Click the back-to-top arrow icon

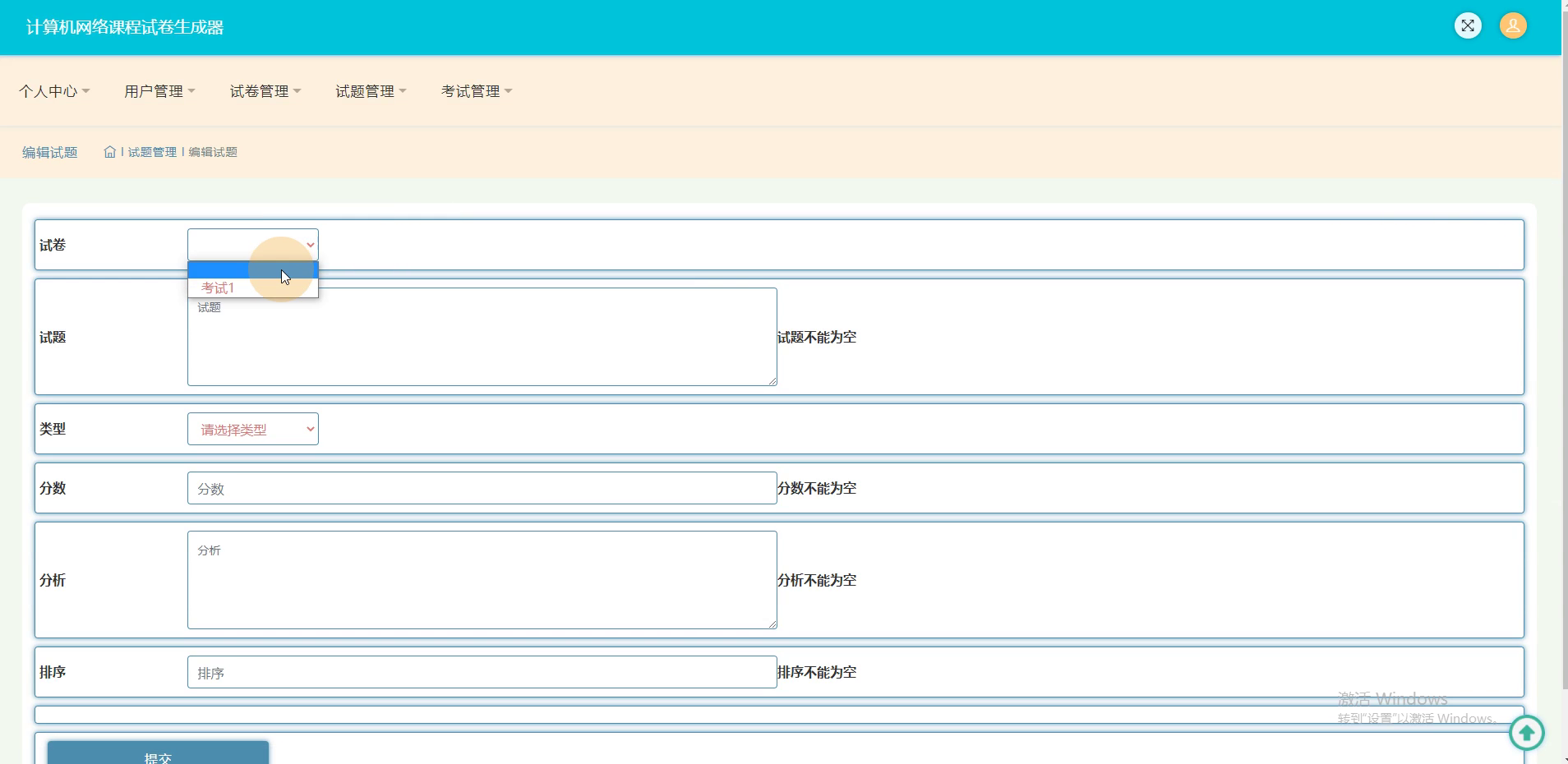pos(1527,732)
